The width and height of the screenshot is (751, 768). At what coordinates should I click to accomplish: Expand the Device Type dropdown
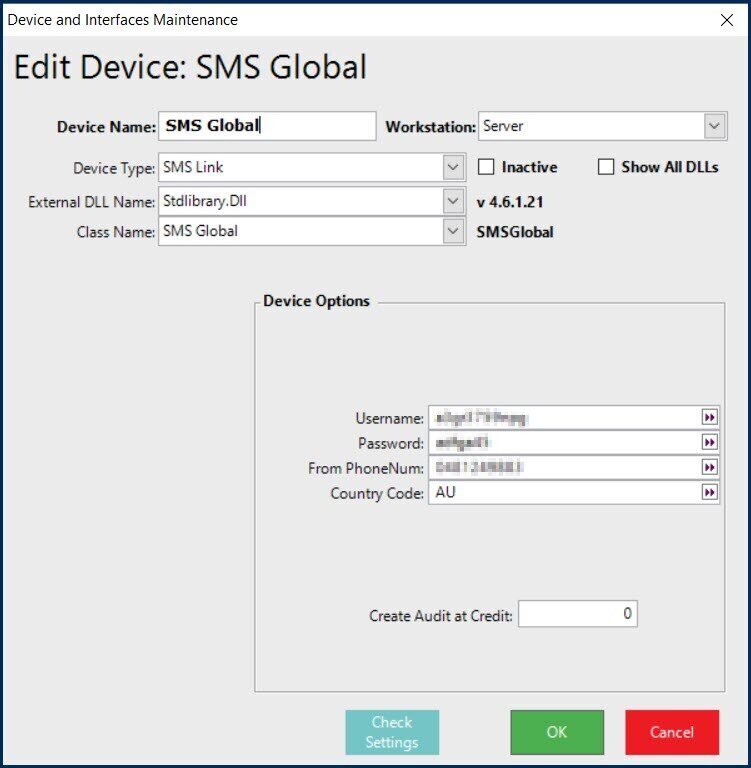(x=453, y=167)
